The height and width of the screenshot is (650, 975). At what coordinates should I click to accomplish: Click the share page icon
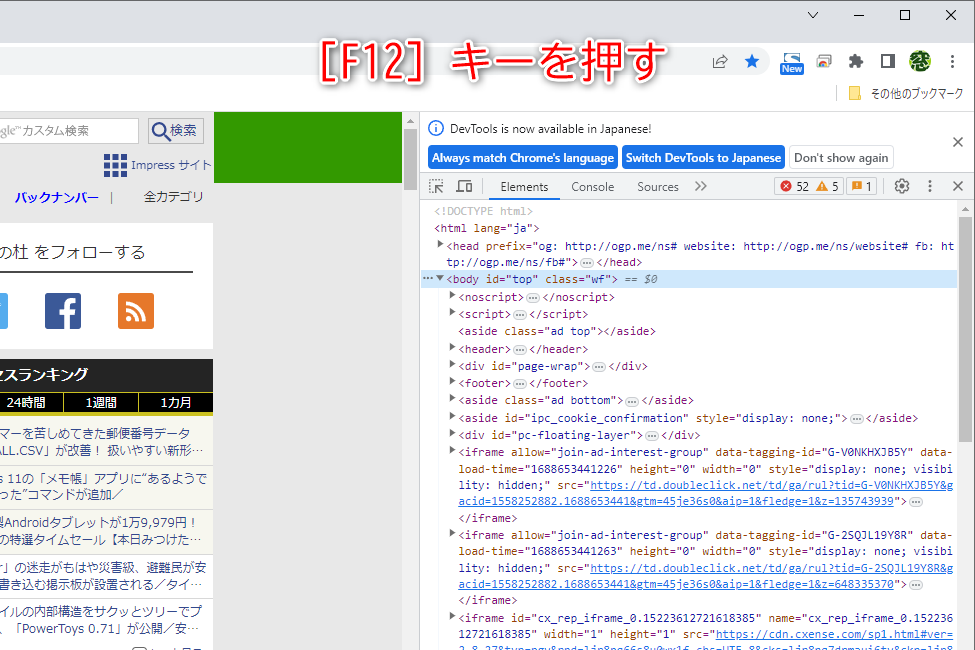[x=719, y=61]
